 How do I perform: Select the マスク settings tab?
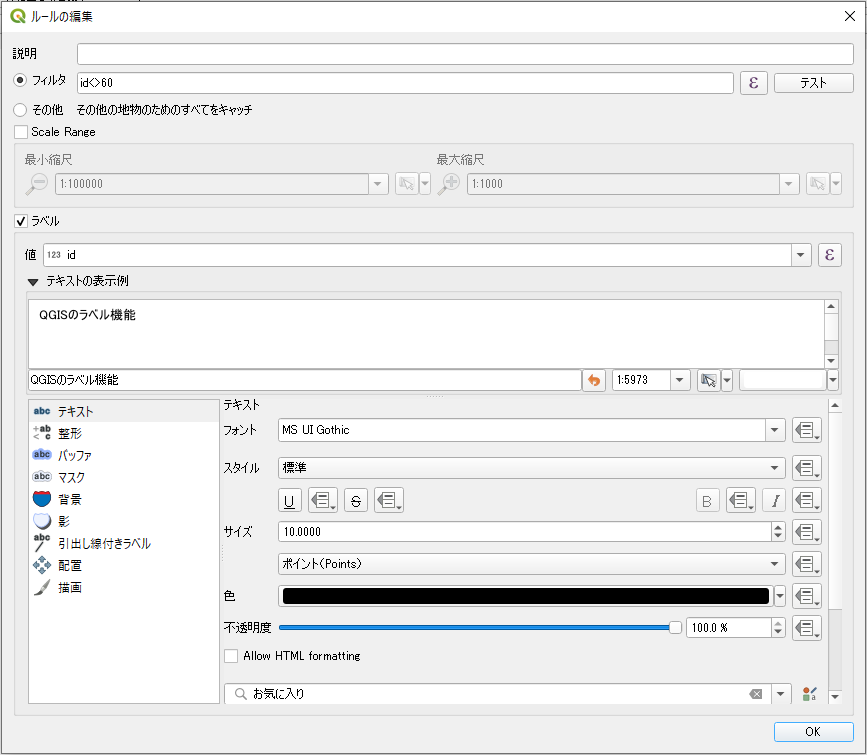click(124, 477)
